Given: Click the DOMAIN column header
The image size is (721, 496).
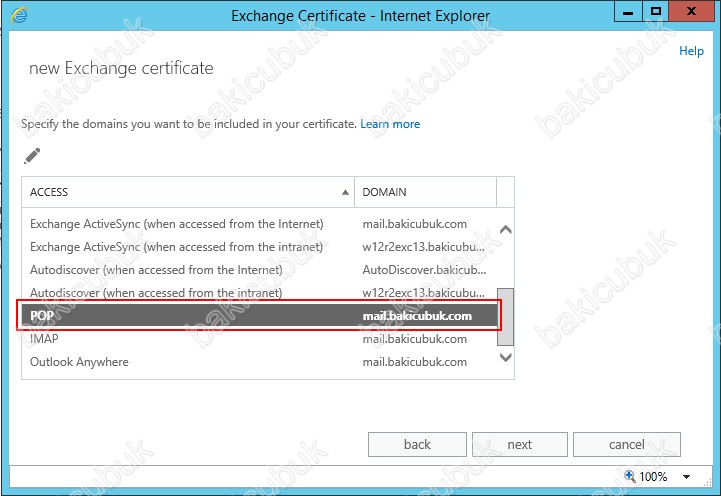Looking at the screenshot, I should pos(425,191).
